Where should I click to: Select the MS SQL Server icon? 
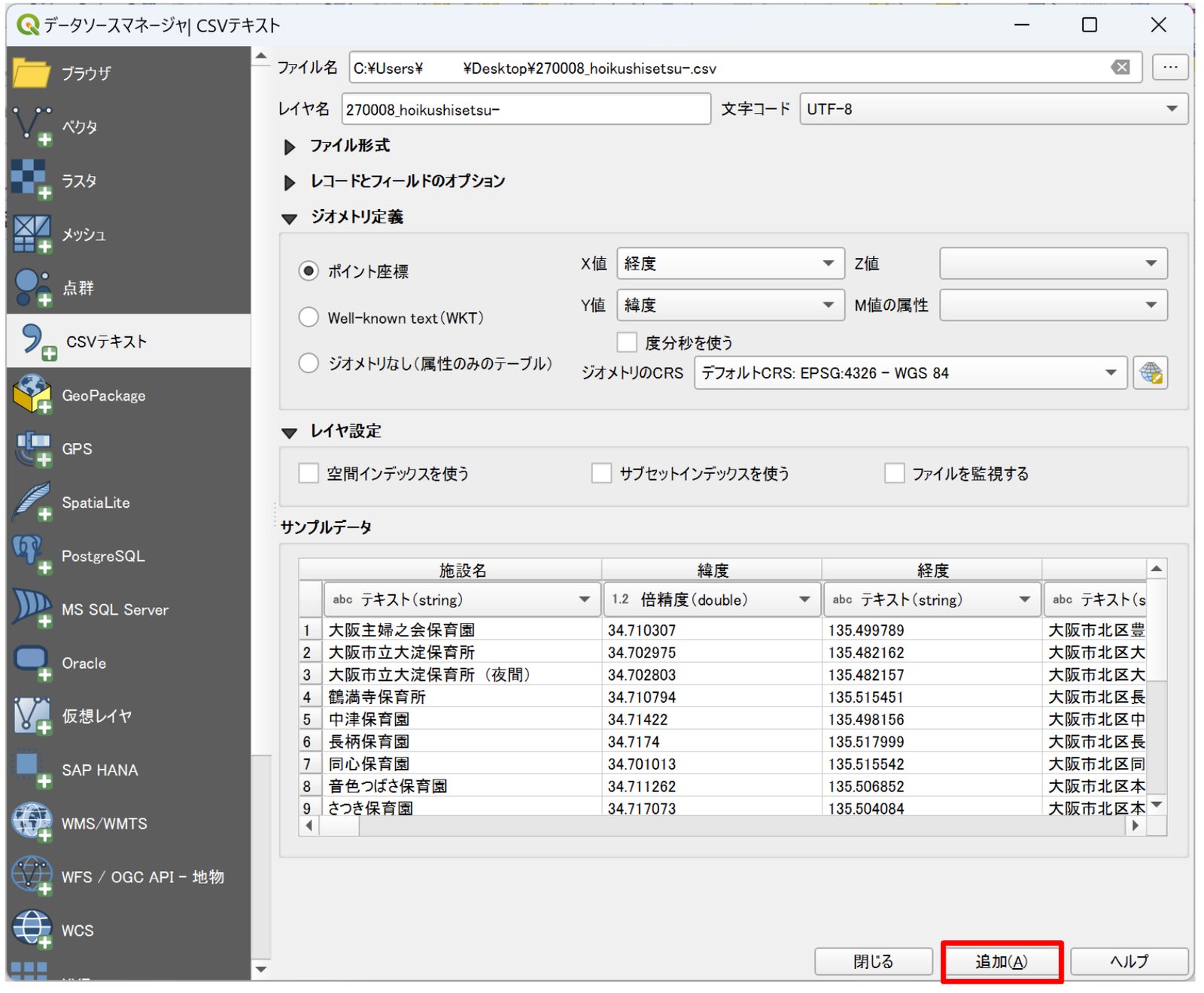point(32,609)
